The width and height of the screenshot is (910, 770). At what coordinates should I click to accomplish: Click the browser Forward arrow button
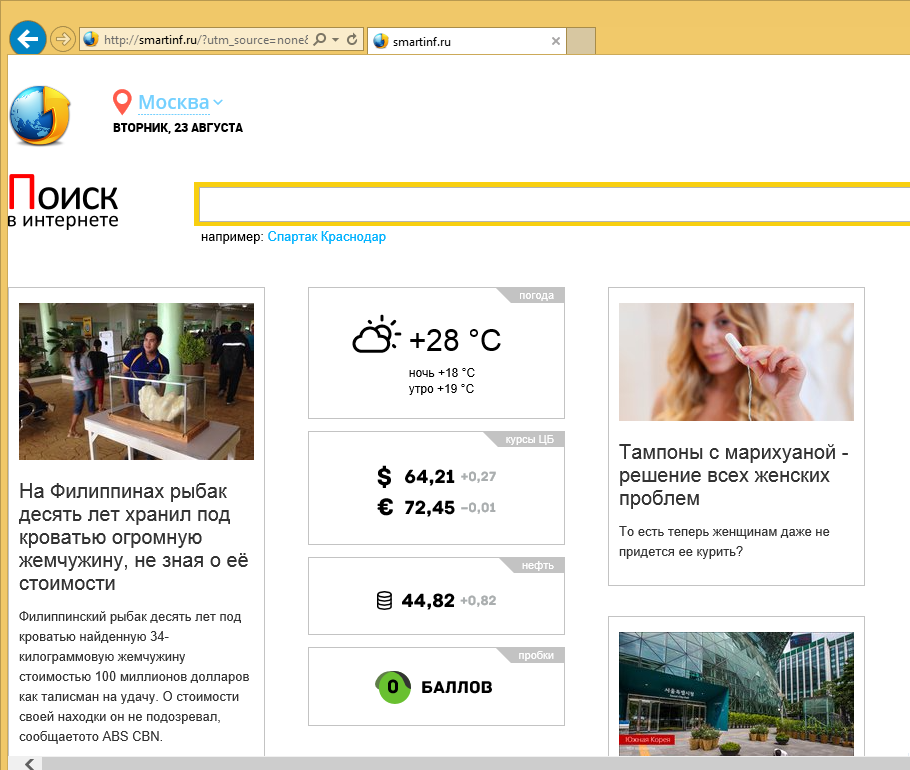(x=62, y=40)
